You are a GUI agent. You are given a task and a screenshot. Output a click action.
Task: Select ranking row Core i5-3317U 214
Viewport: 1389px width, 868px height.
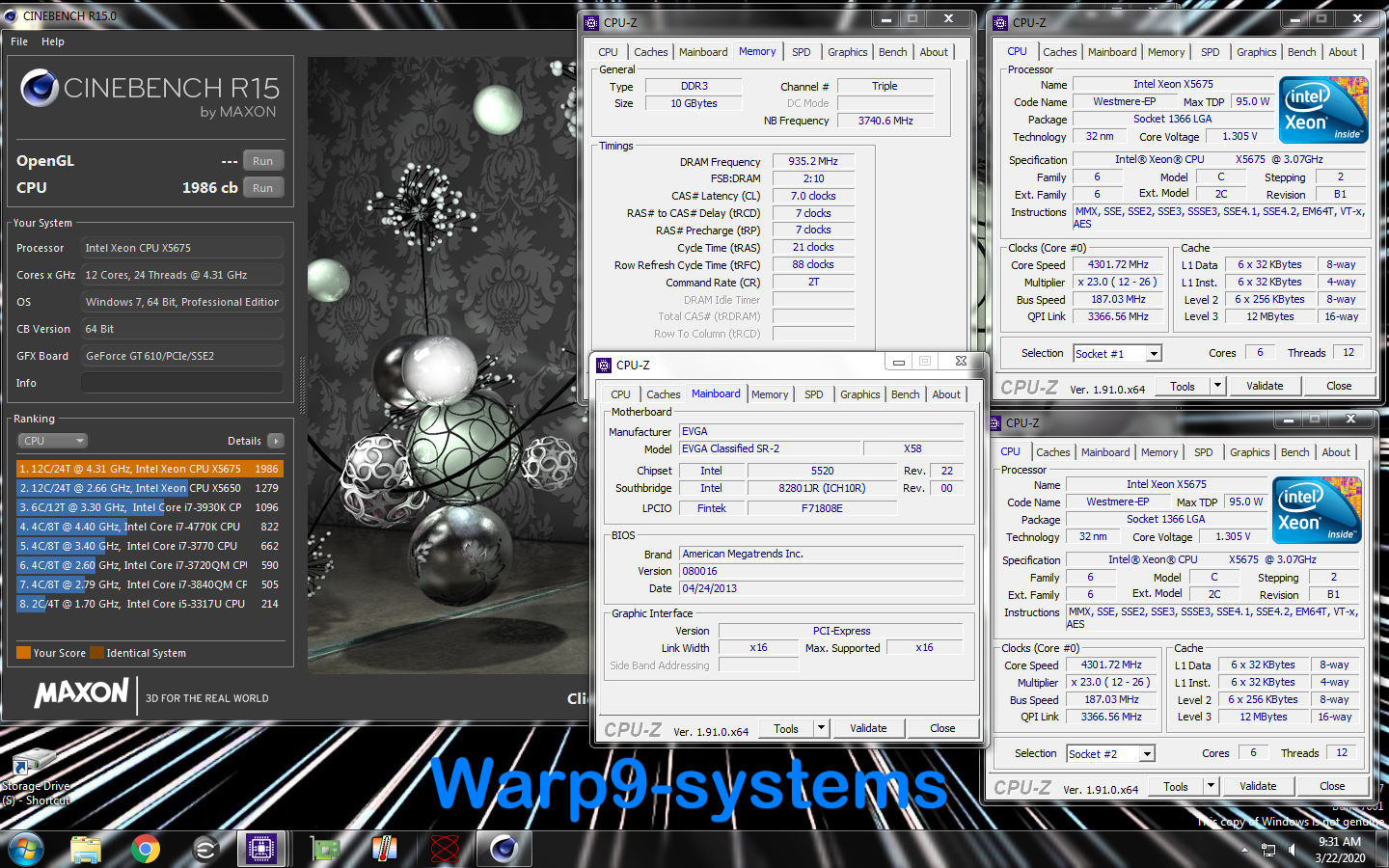[150, 604]
